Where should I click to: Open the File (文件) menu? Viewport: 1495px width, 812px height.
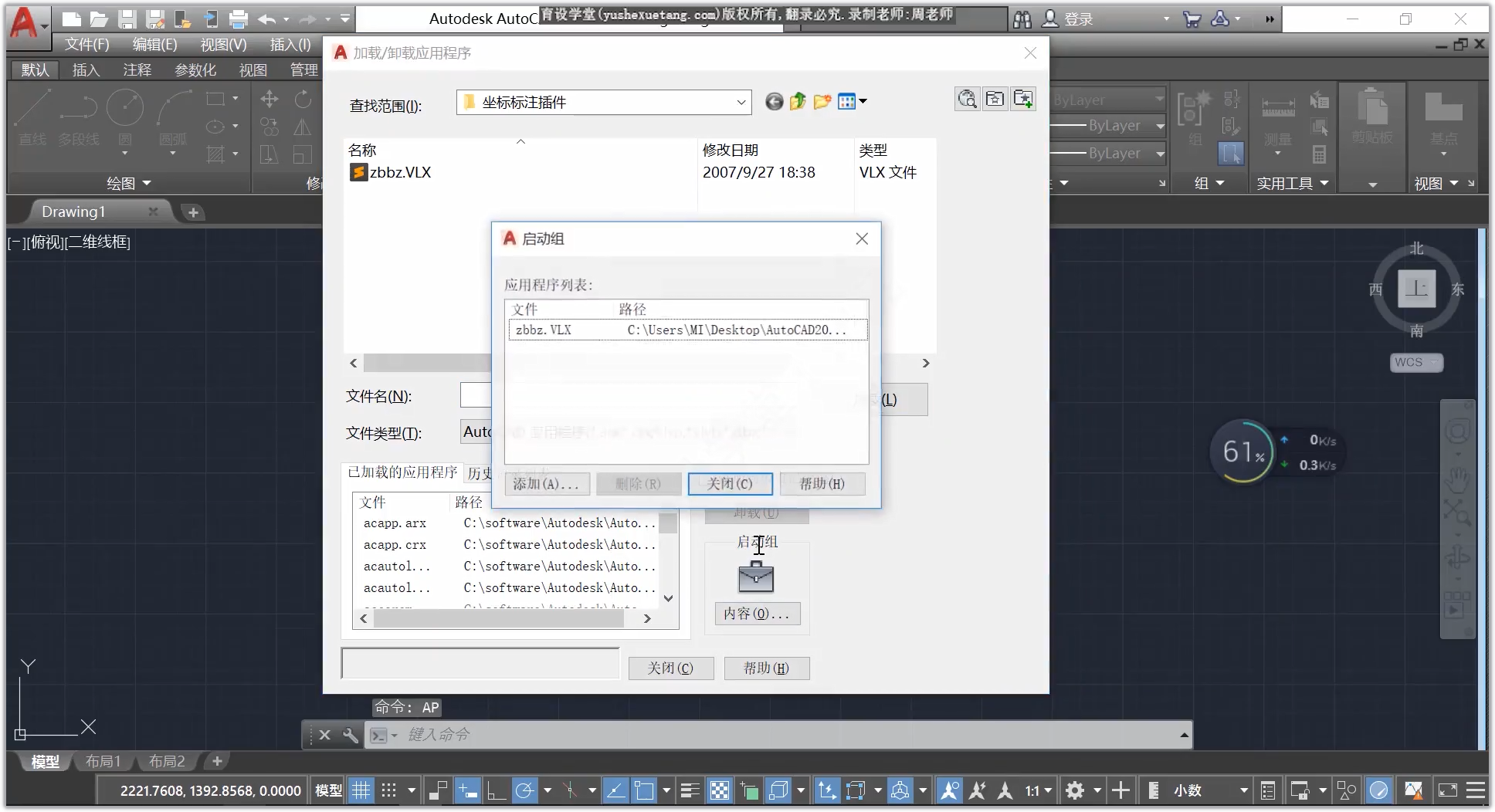coord(87,45)
